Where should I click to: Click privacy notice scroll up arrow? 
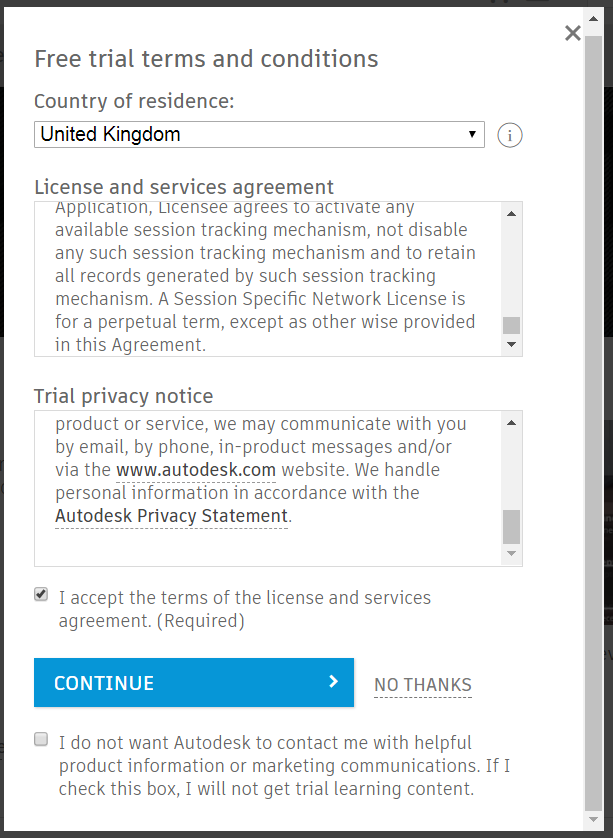tap(511, 423)
